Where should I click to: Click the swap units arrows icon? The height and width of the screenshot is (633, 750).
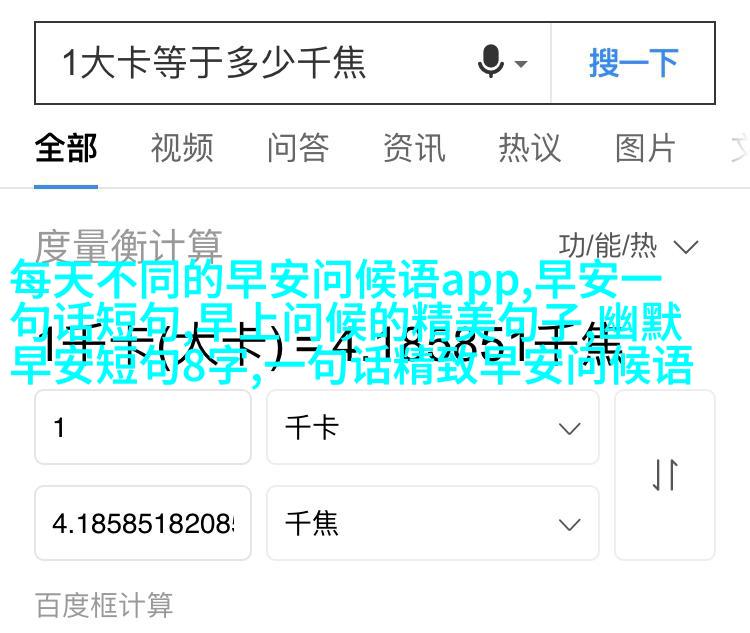[x=665, y=475]
